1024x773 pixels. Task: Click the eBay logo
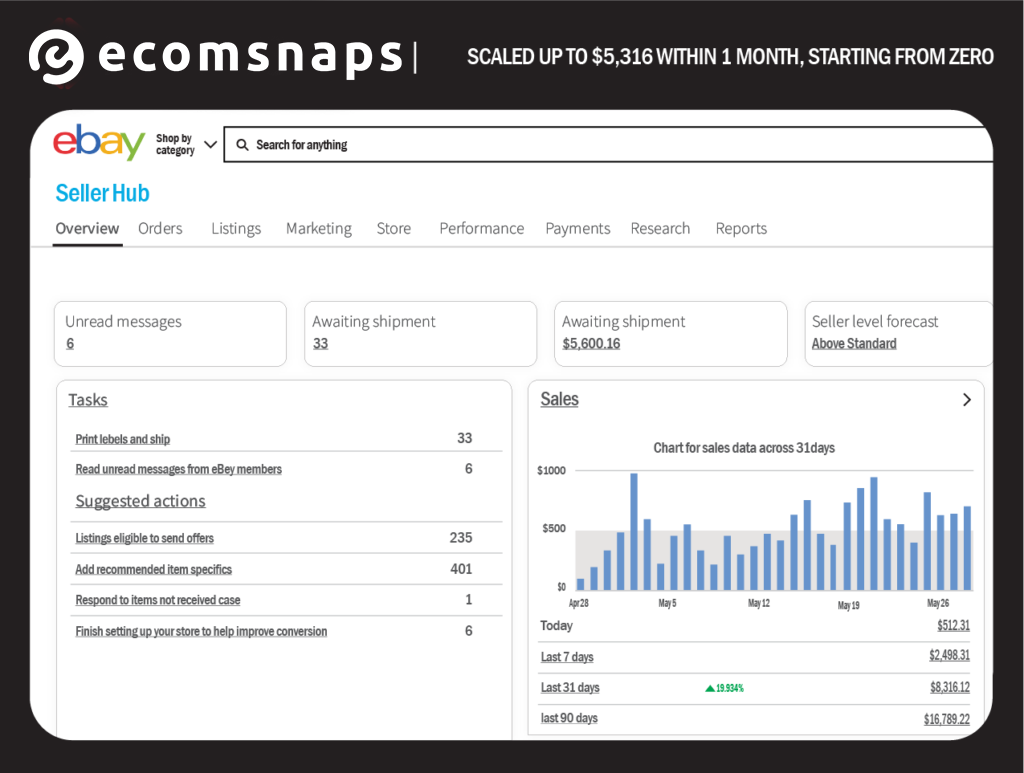[99, 142]
